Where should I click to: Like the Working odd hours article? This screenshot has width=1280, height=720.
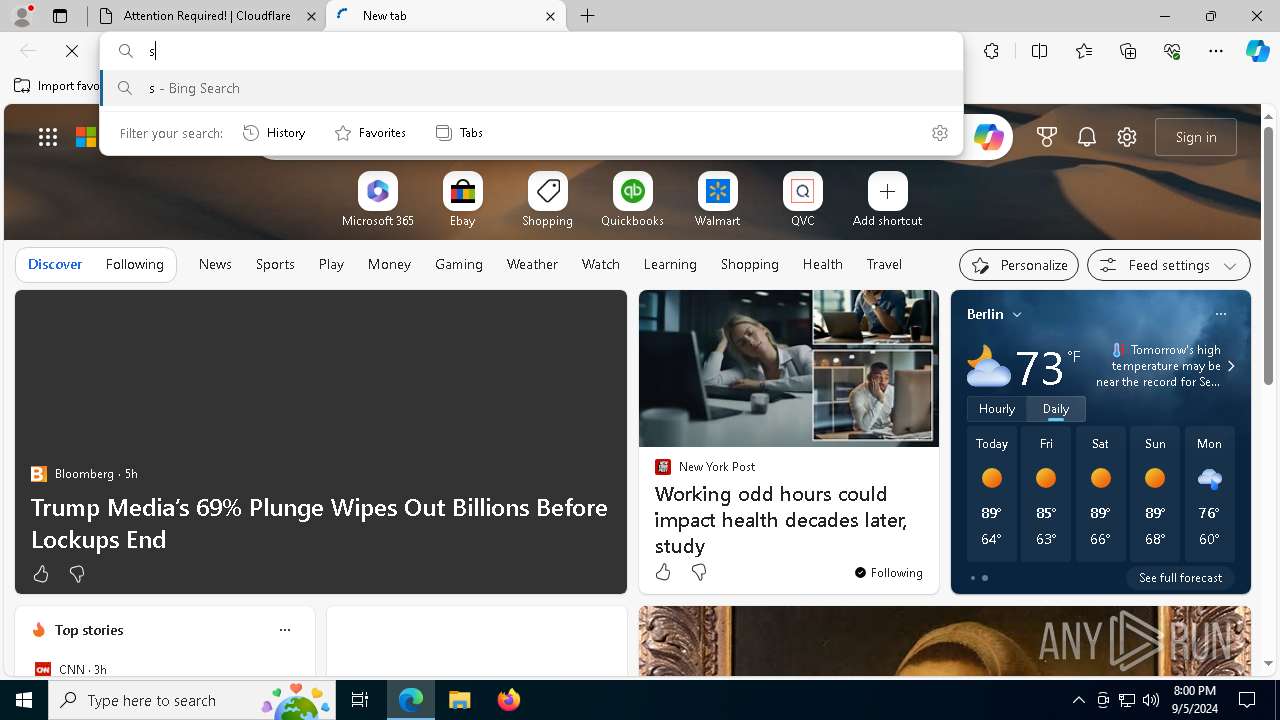[663, 572]
